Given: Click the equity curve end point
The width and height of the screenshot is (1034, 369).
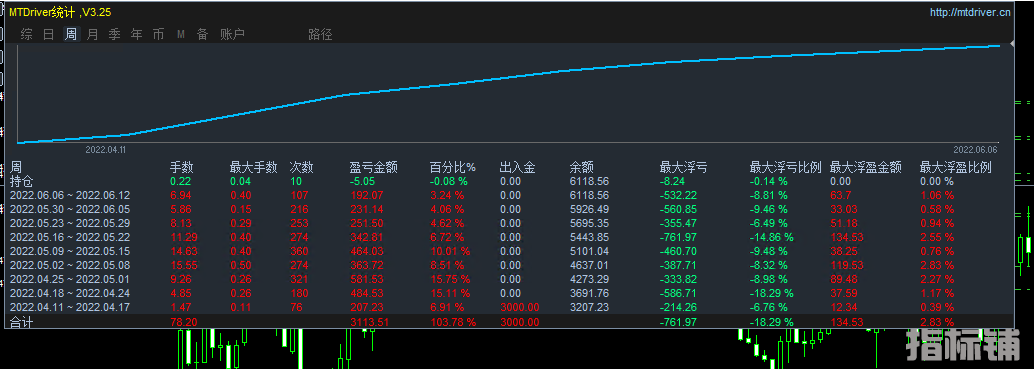Looking at the screenshot, I should (x=1000, y=45).
